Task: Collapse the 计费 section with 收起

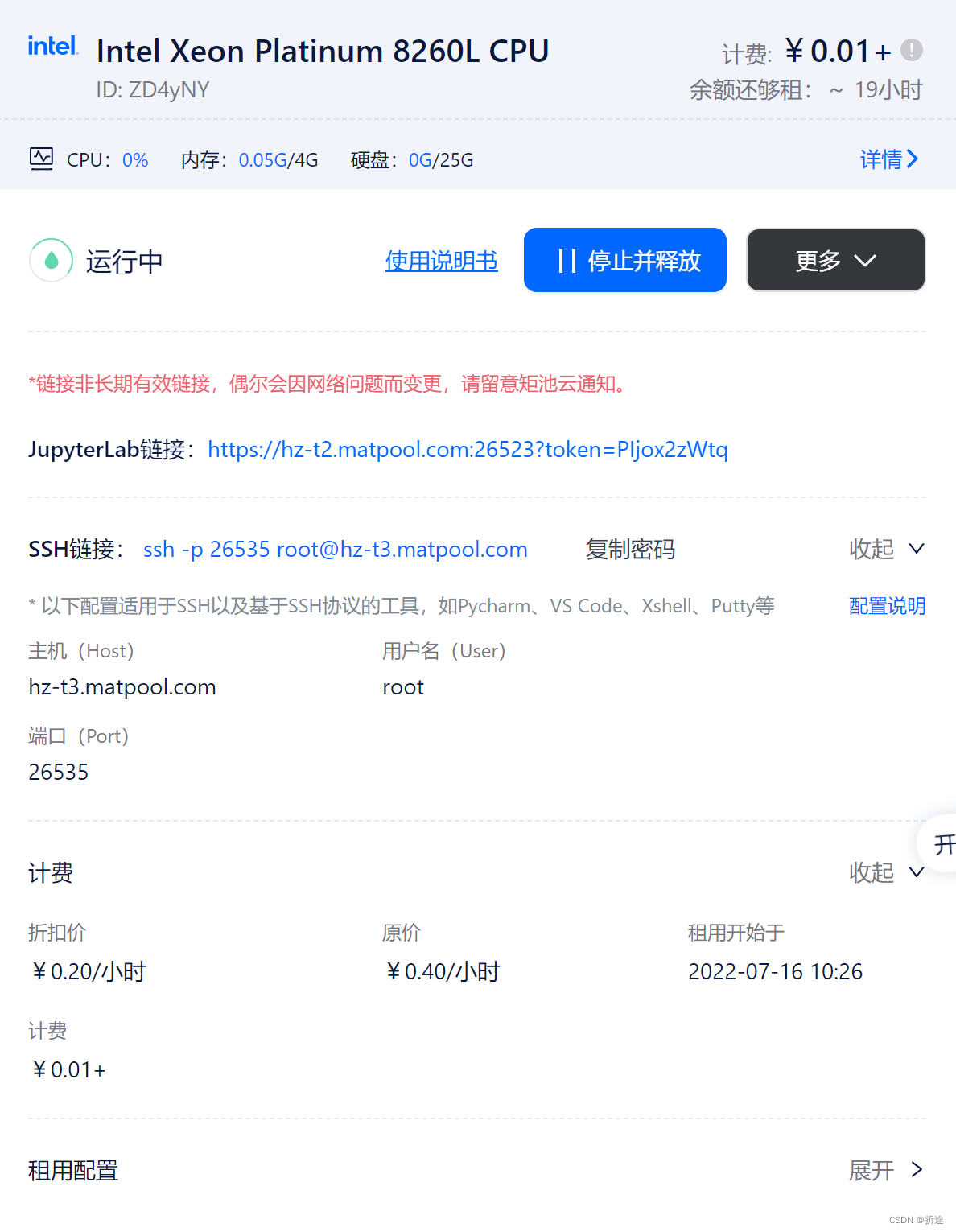Action: tap(887, 872)
